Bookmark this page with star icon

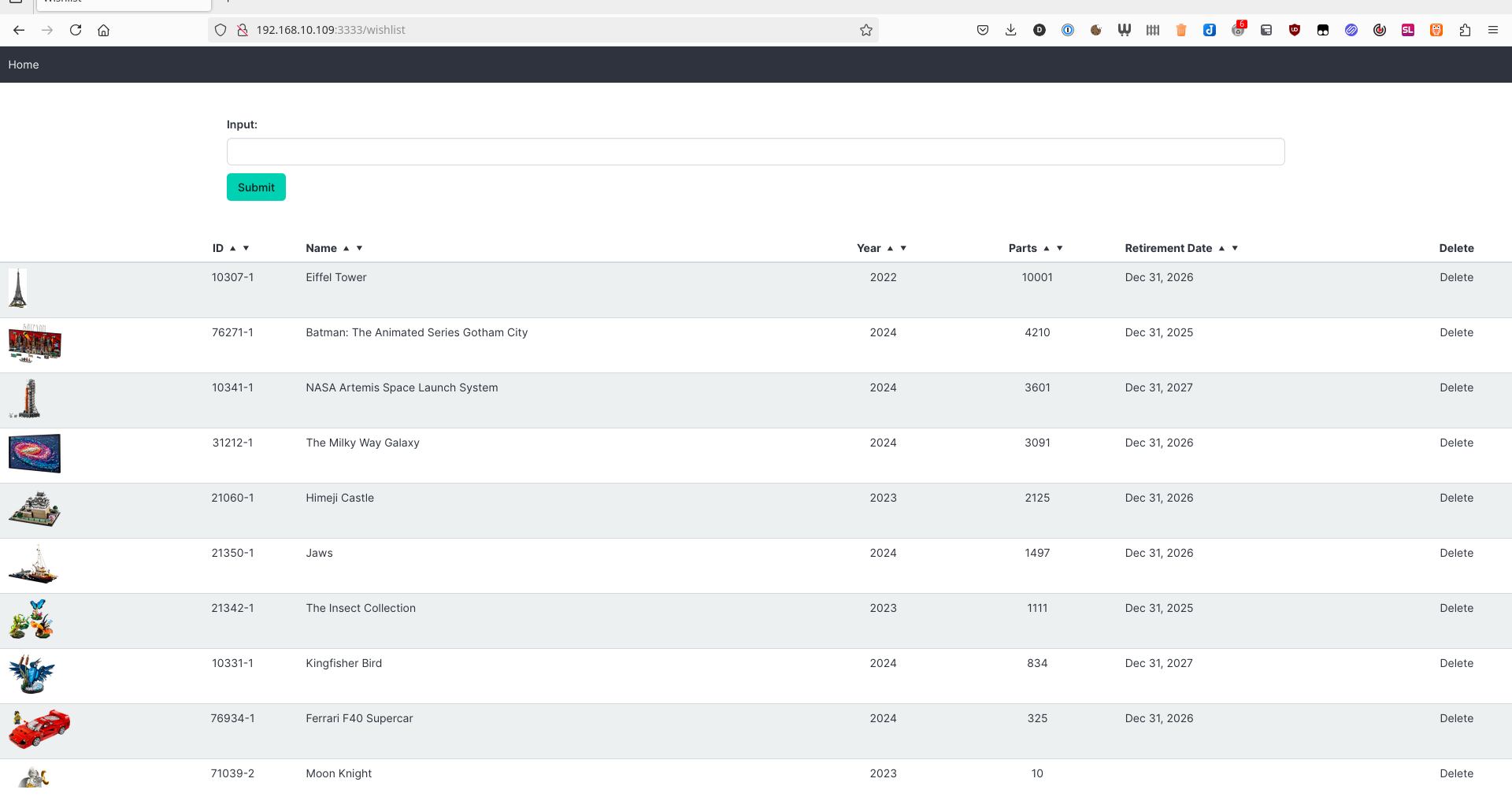tap(866, 30)
